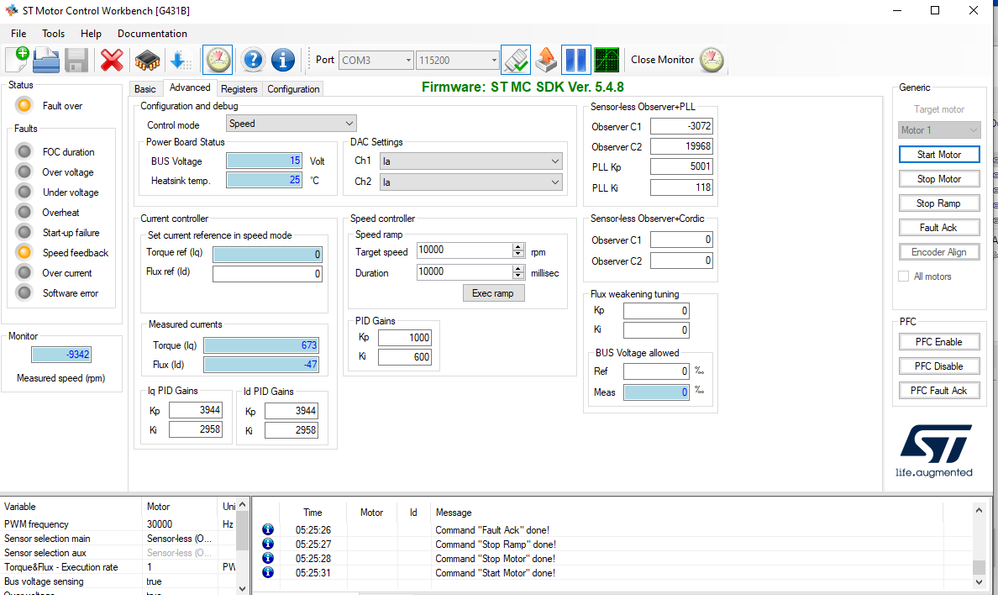Open the Help menu

point(90,33)
